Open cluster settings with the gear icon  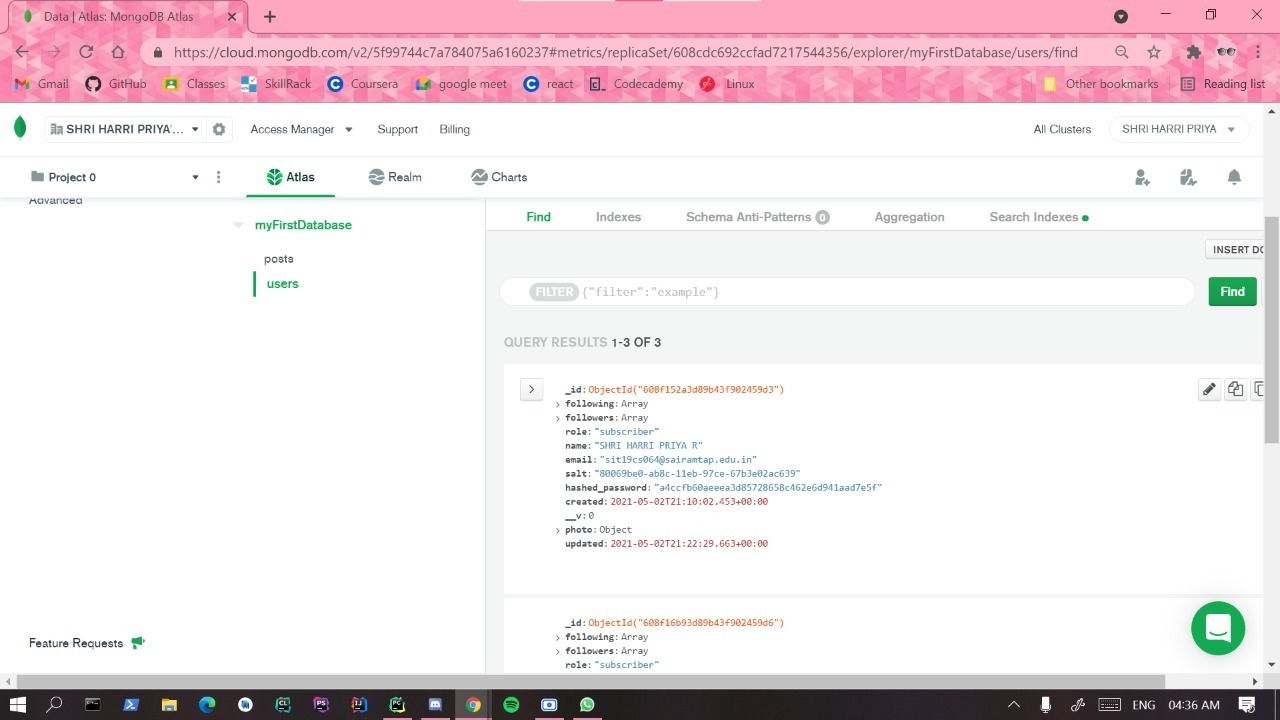tap(218, 129)
